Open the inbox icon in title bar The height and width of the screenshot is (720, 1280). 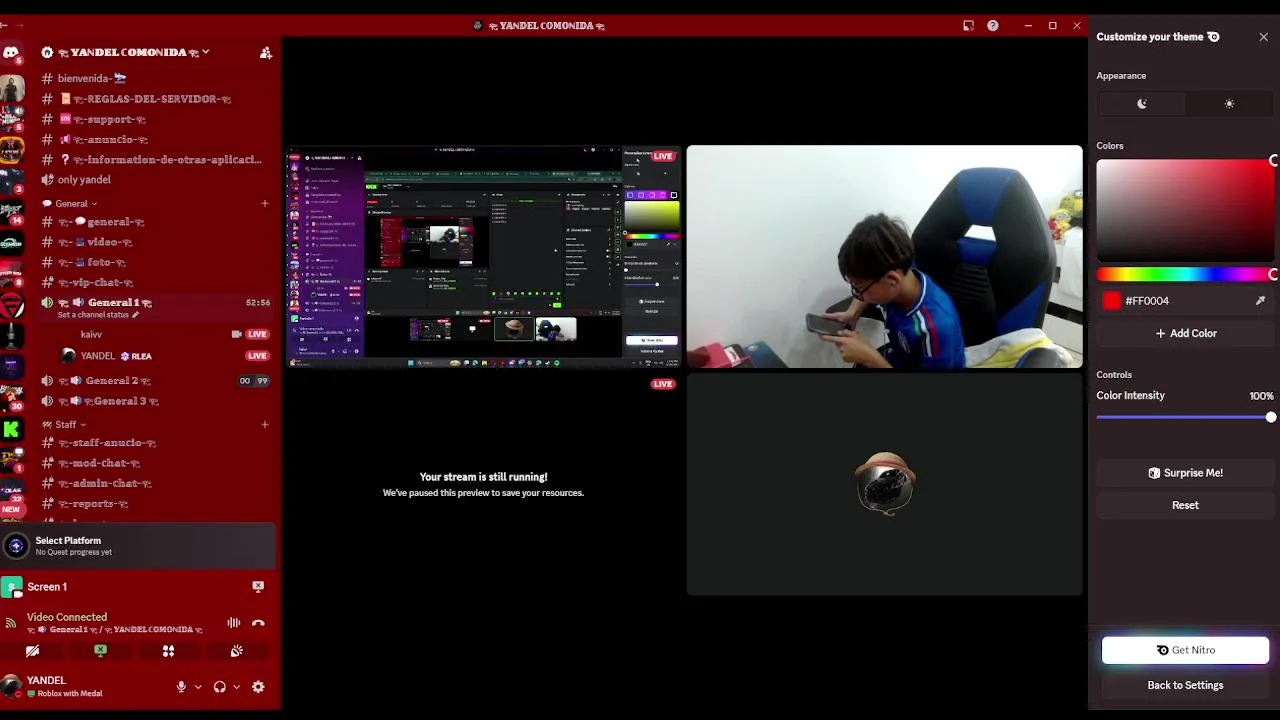(x=968, y=26)
